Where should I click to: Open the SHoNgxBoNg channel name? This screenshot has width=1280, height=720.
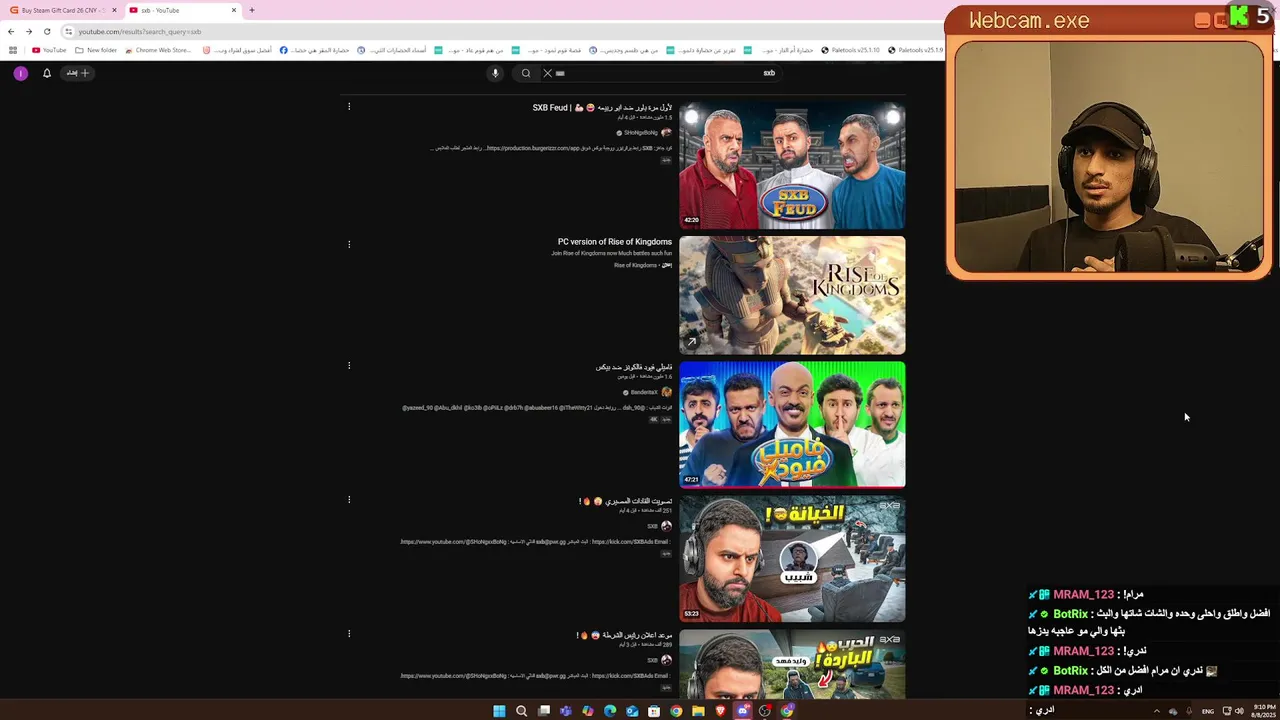click(641, 133)
